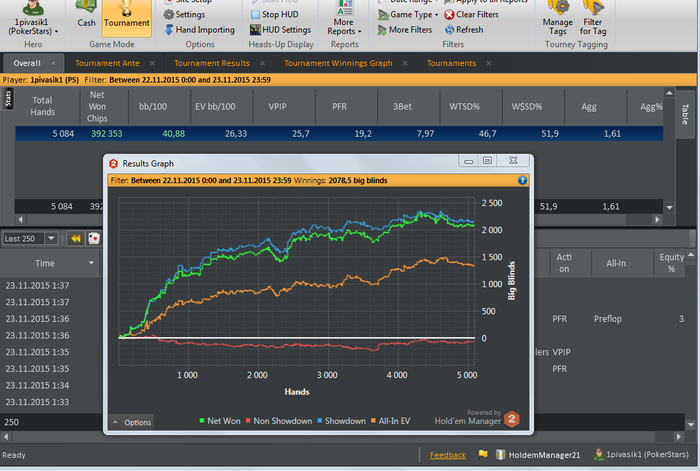This screenshot has height=471, width=700.
Task: Open the Game Type filter dropdown
Action: point(408,14)
